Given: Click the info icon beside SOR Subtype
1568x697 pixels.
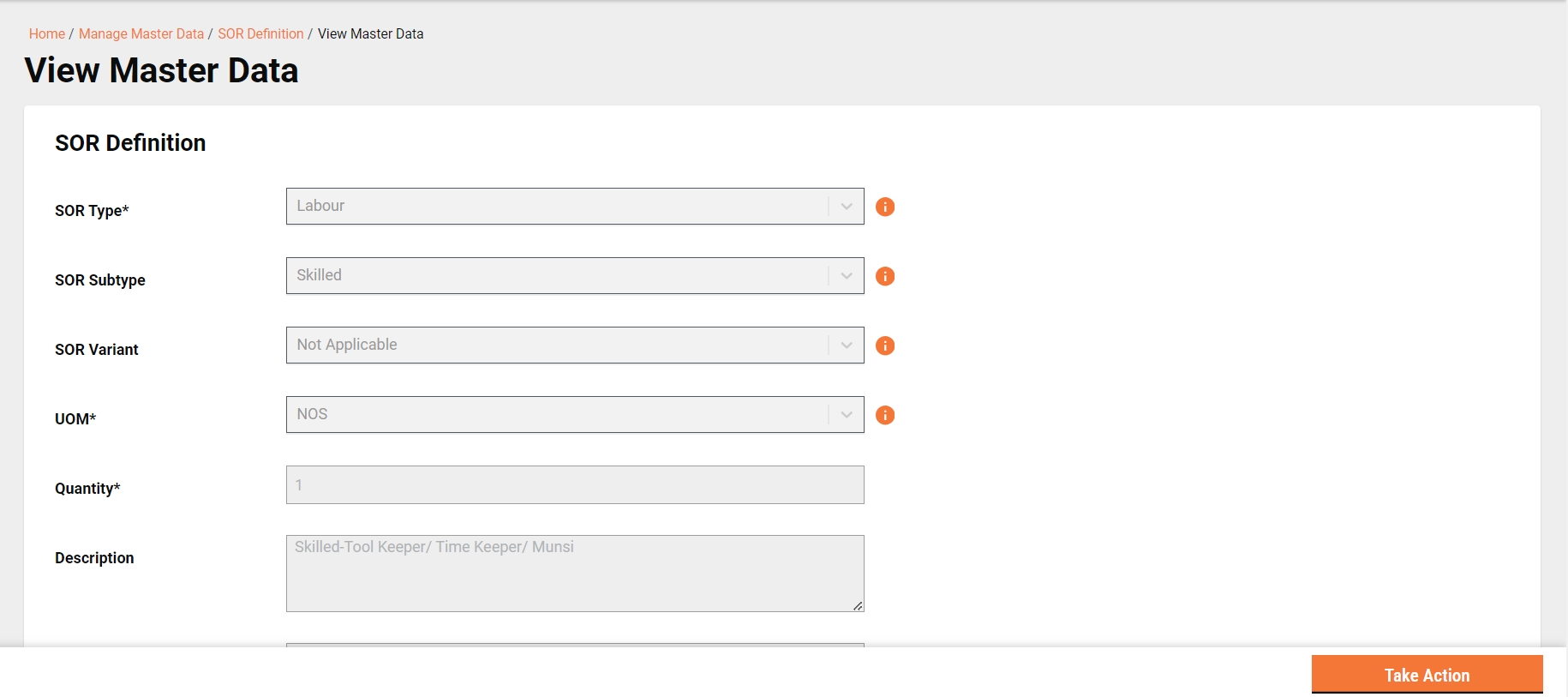Looking at the screenshot, I should point(885,276).
